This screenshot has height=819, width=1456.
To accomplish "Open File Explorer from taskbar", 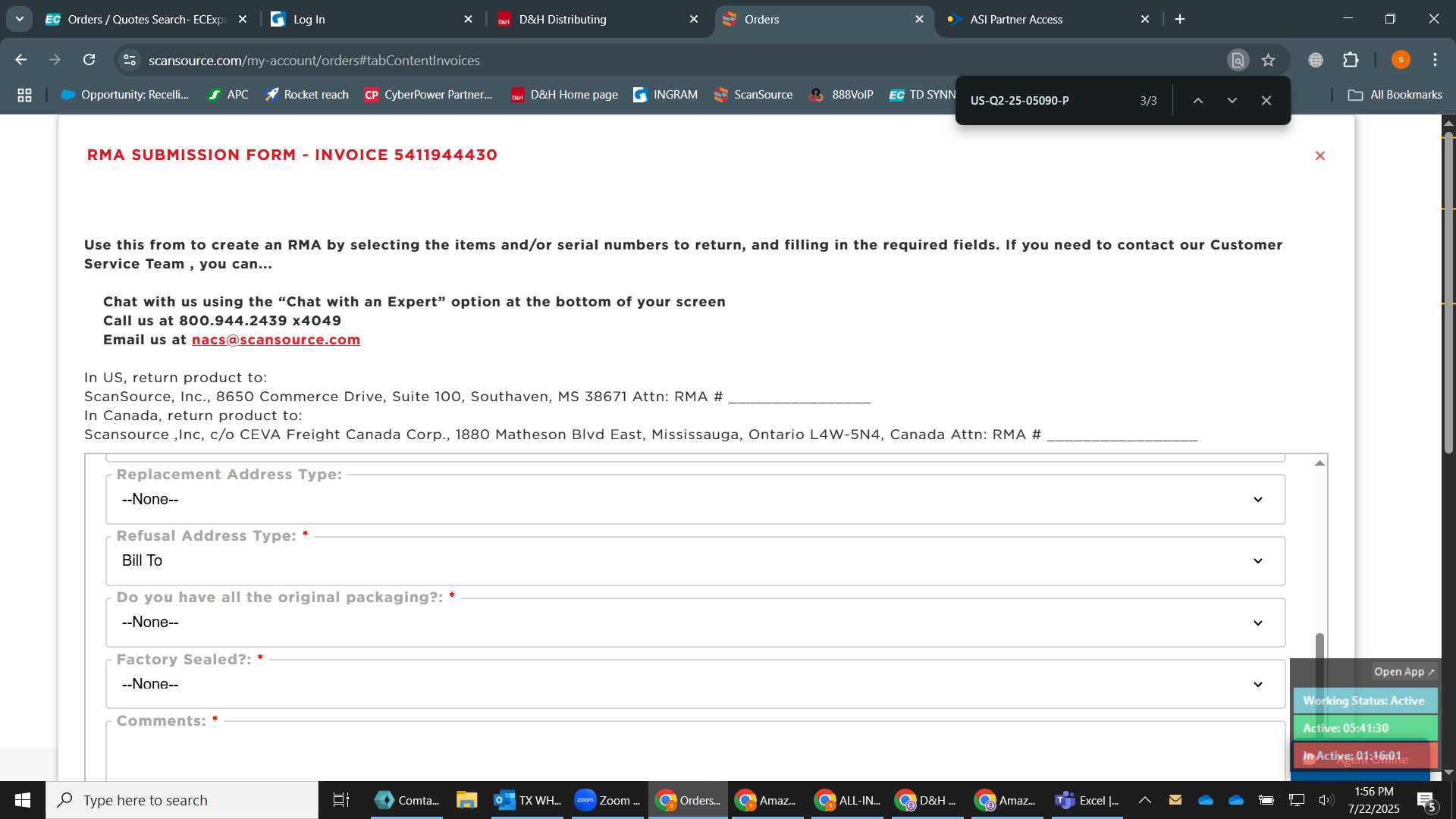I will [x=466, y=800].
